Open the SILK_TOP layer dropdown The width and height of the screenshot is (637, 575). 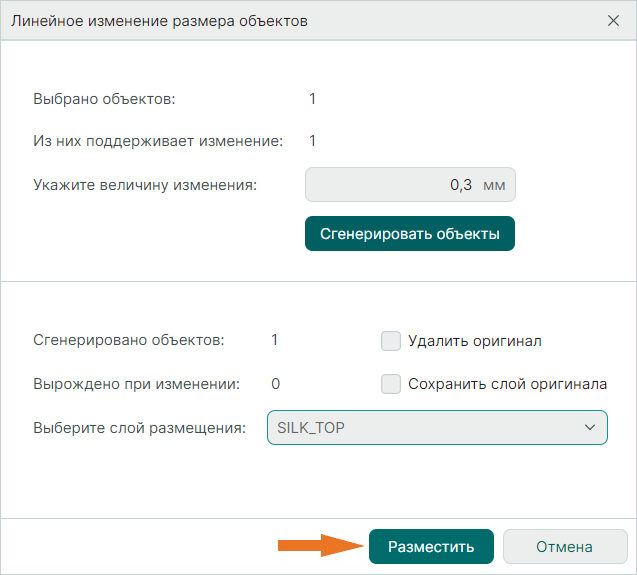437,428
